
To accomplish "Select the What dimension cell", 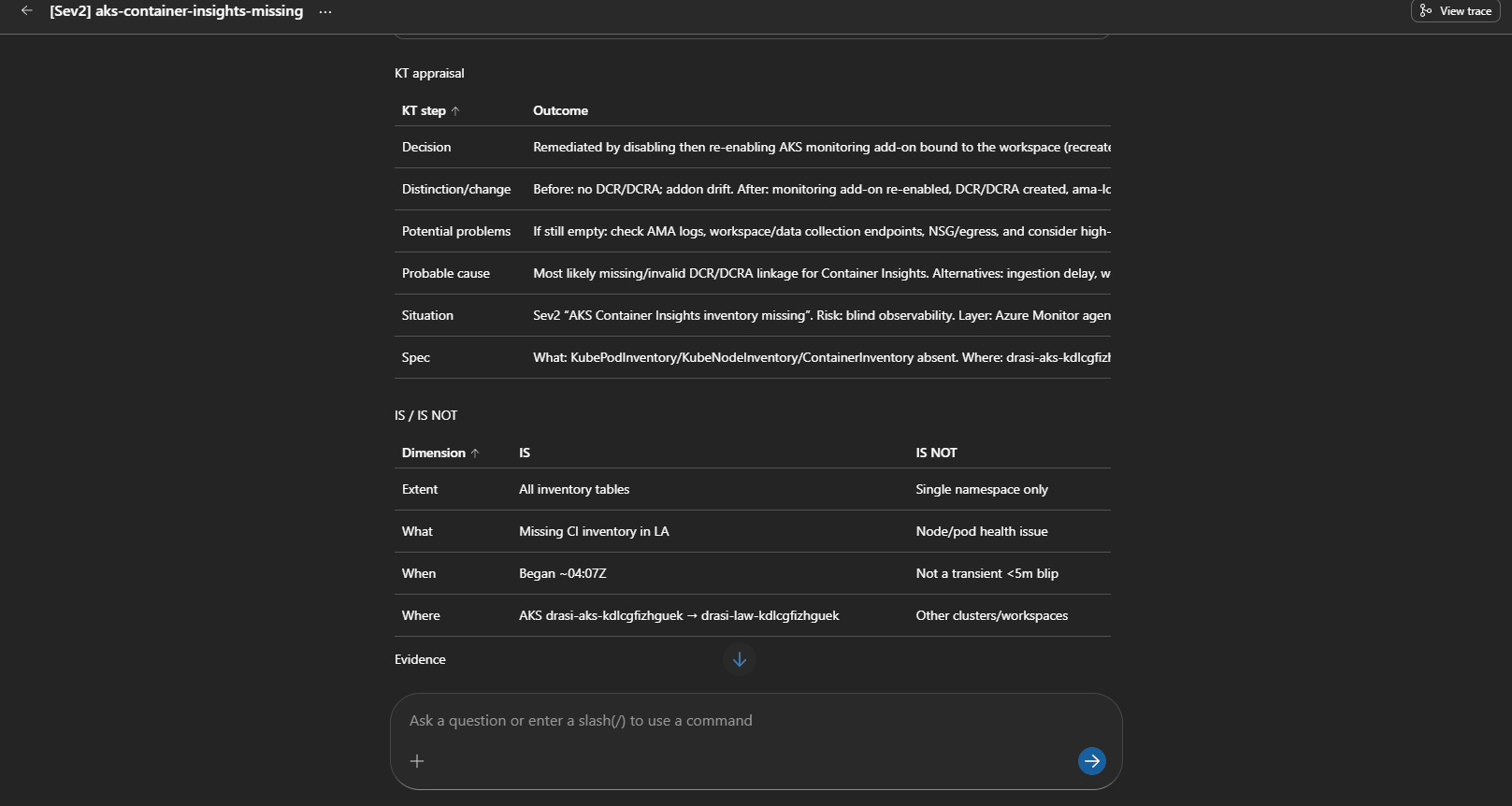I will point(417,531).
